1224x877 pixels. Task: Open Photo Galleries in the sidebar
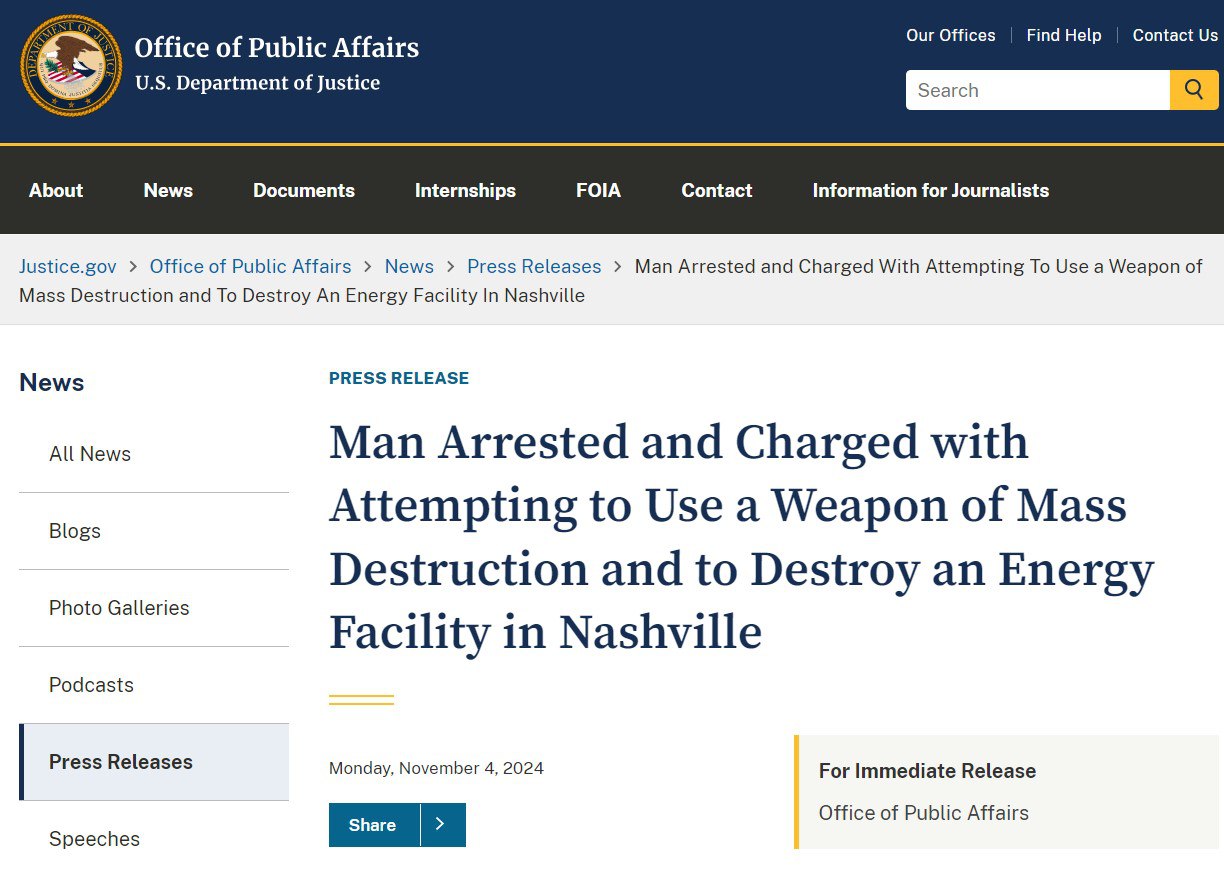[119, 608]
